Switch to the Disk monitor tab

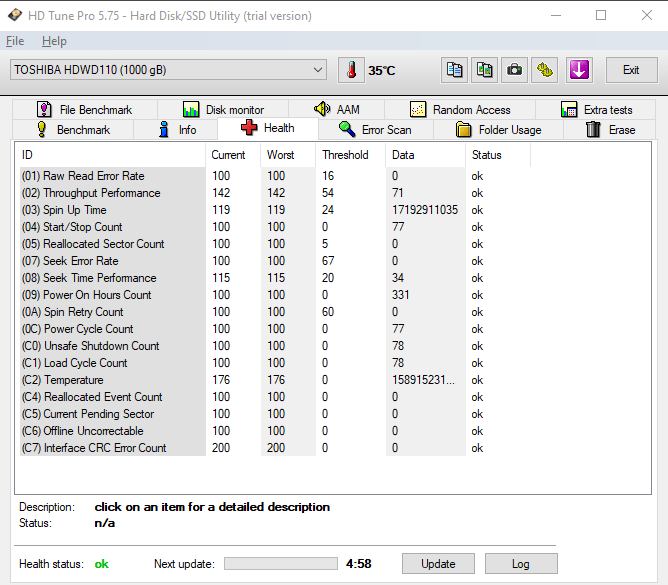[223, 110]
